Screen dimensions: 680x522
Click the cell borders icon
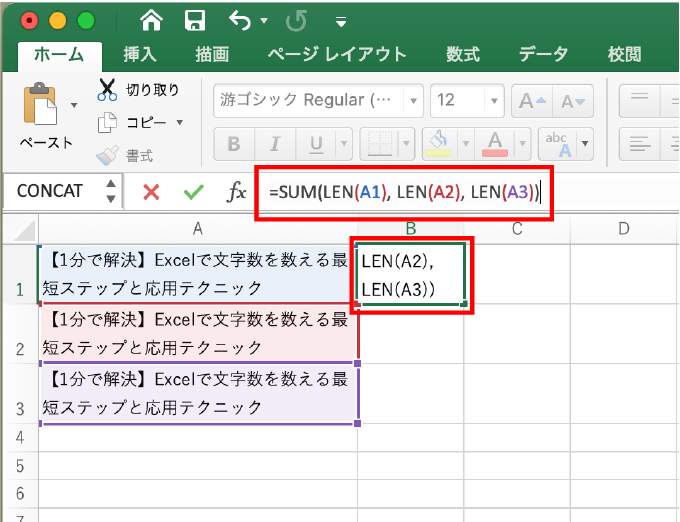[380, 144]
